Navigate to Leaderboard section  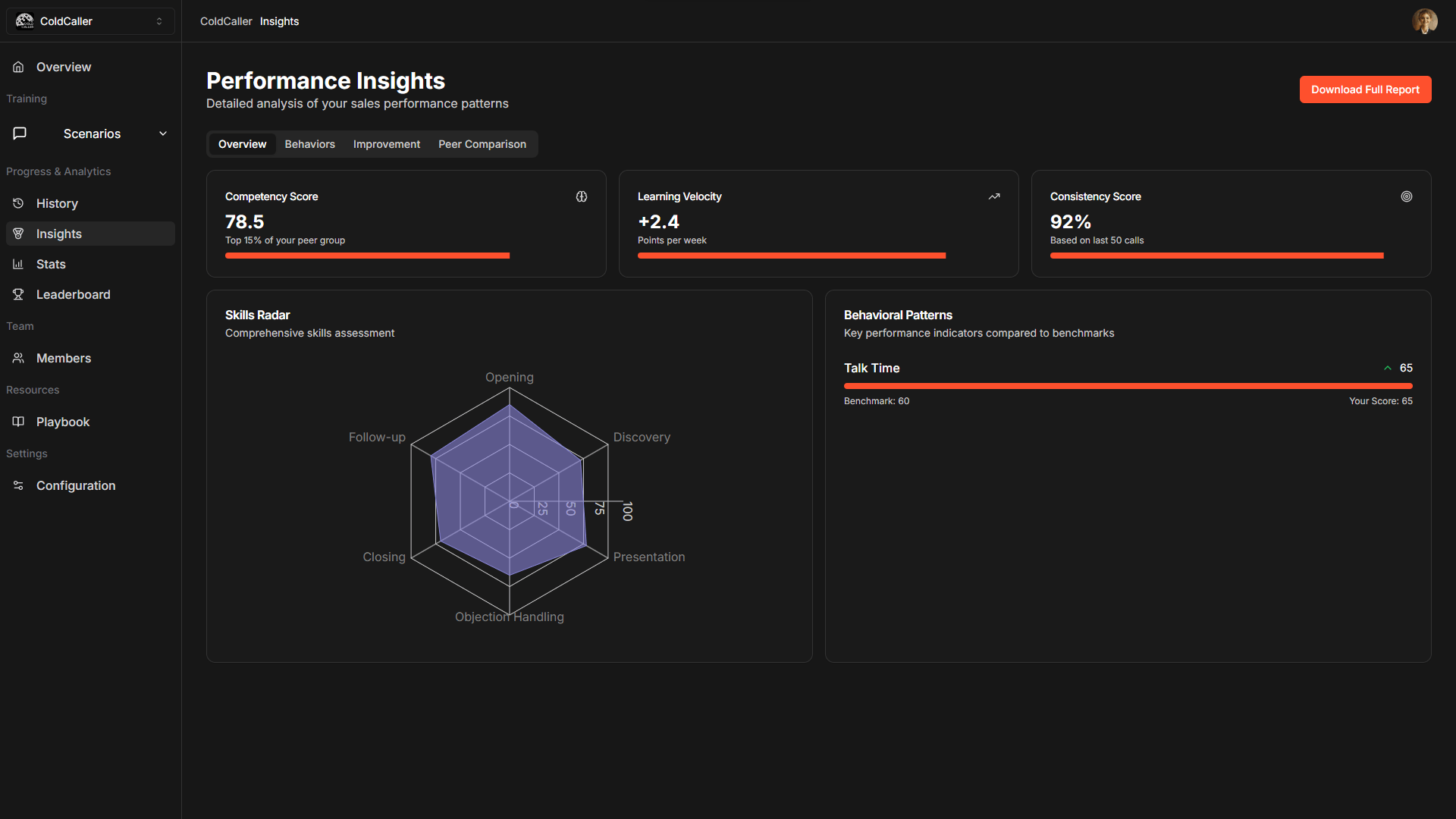click(73, 294)
